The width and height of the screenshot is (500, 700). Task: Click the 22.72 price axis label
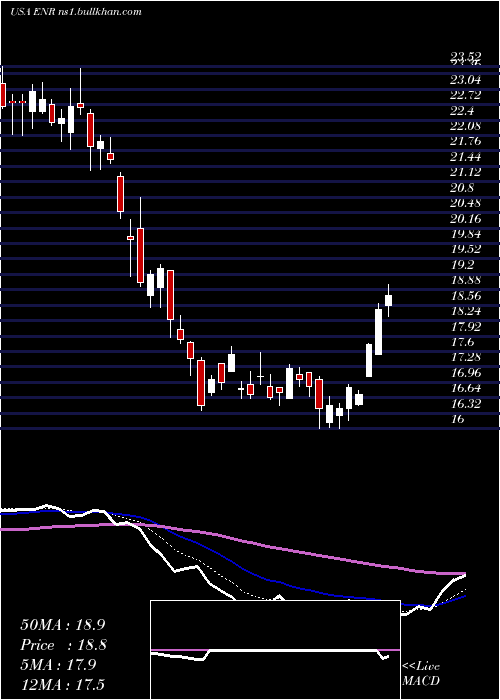tap(466, 95)
